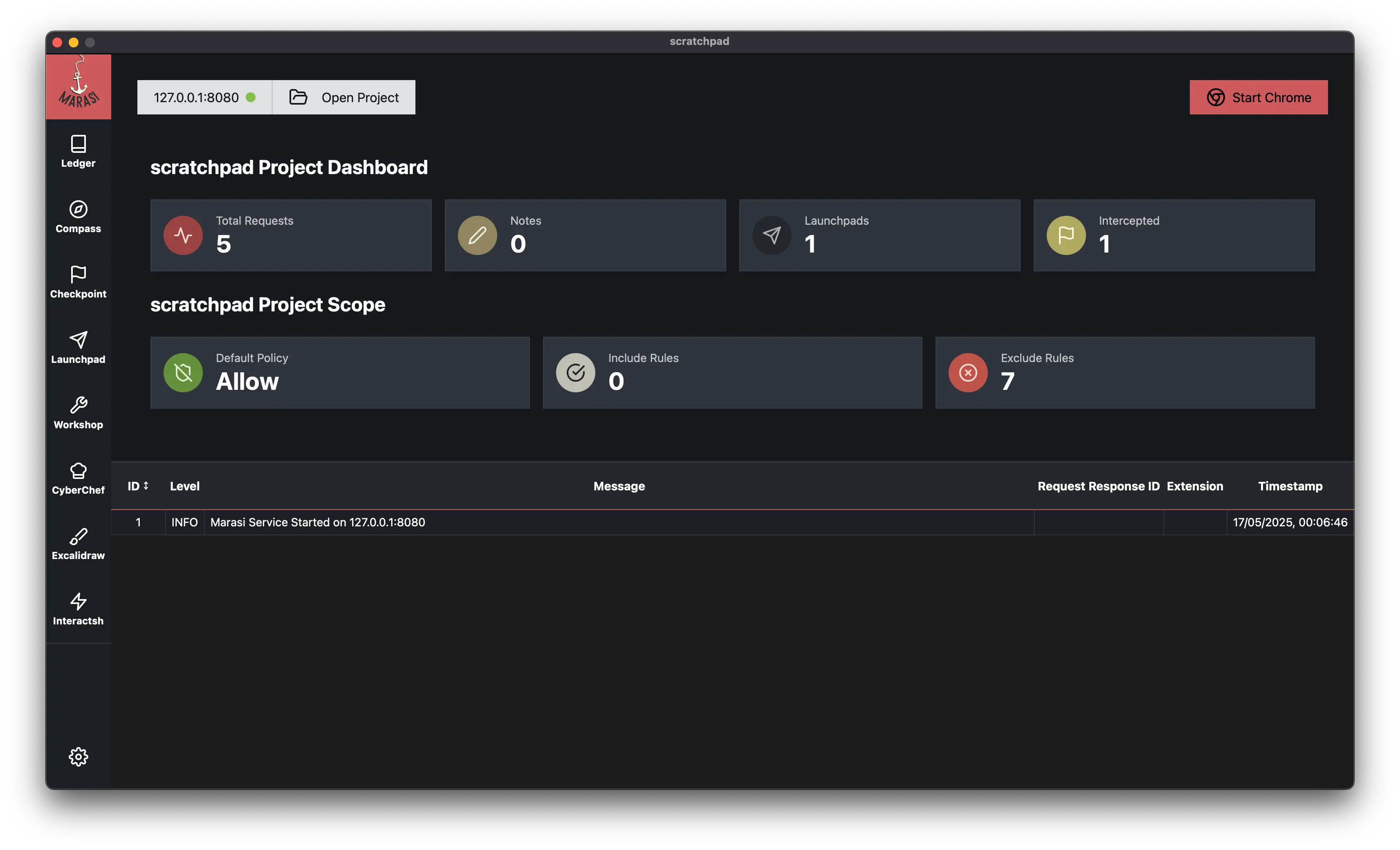
Task: Click the Intercepted flag icon on the dashboard
Action: [x=1066, y=235]
